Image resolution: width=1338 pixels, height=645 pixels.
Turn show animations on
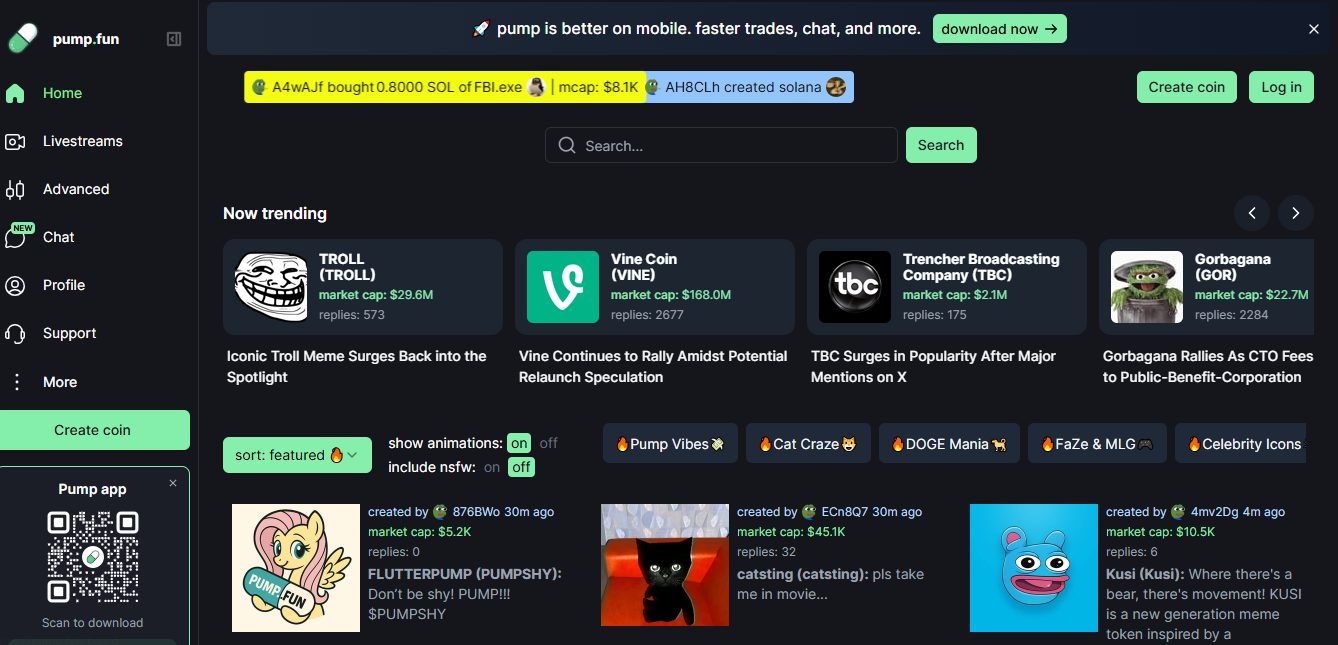point(519,443)
